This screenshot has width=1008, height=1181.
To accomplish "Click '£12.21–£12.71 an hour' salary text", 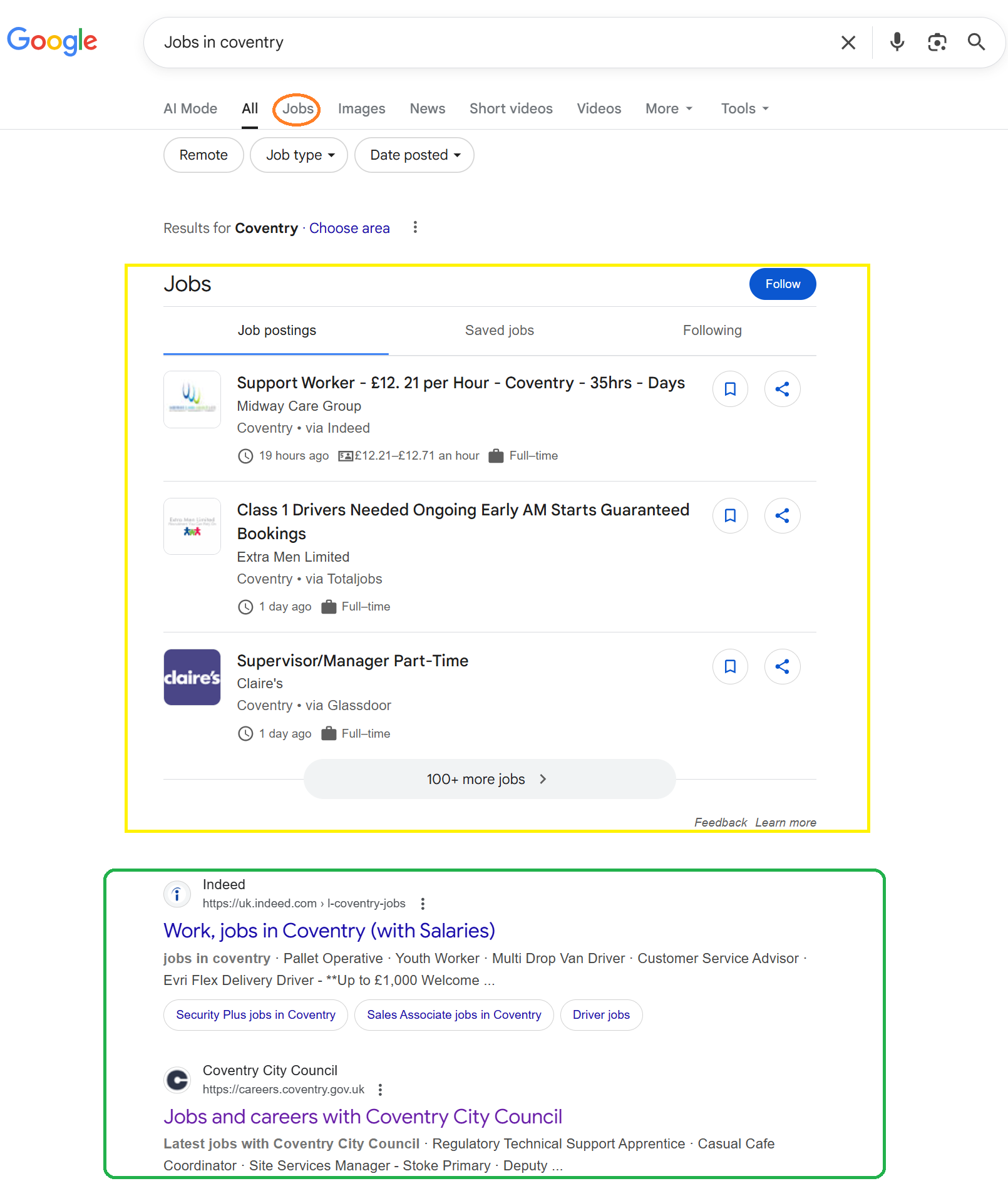I will click(x=417, y=456).
